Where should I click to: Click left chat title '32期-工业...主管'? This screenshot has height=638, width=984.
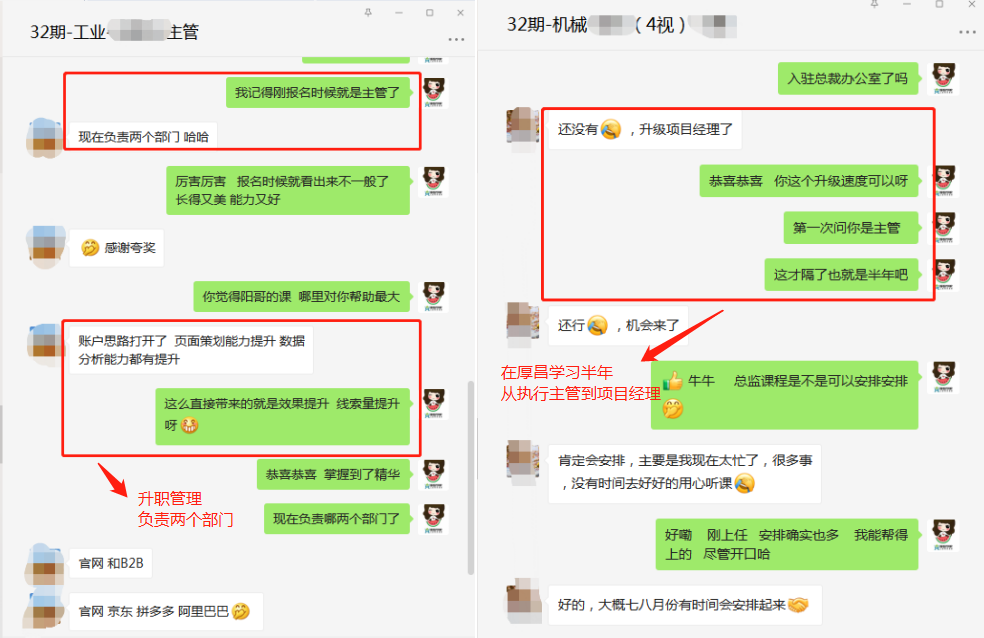(x=114, y=31)
